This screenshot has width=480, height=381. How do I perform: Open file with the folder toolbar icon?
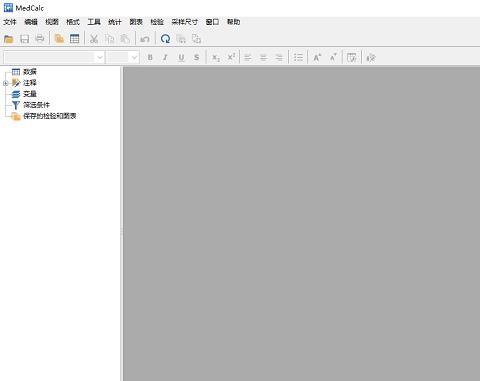pos(9,39)
